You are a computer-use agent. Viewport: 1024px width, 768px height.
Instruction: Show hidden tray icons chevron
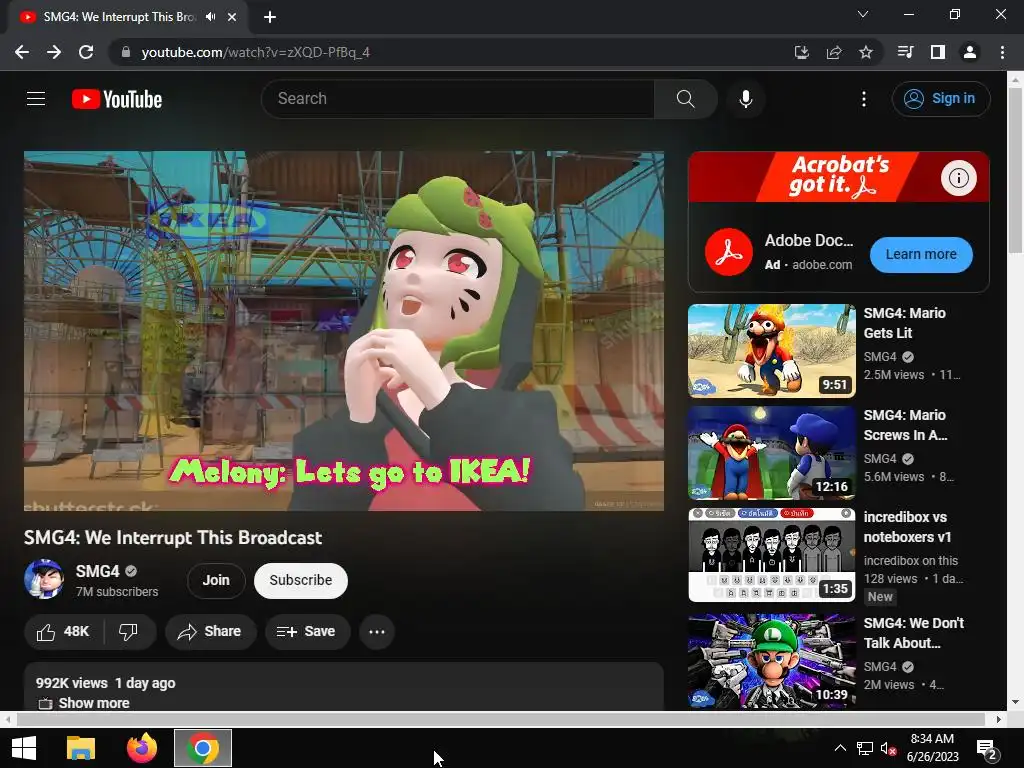click(x=840, y=748)
